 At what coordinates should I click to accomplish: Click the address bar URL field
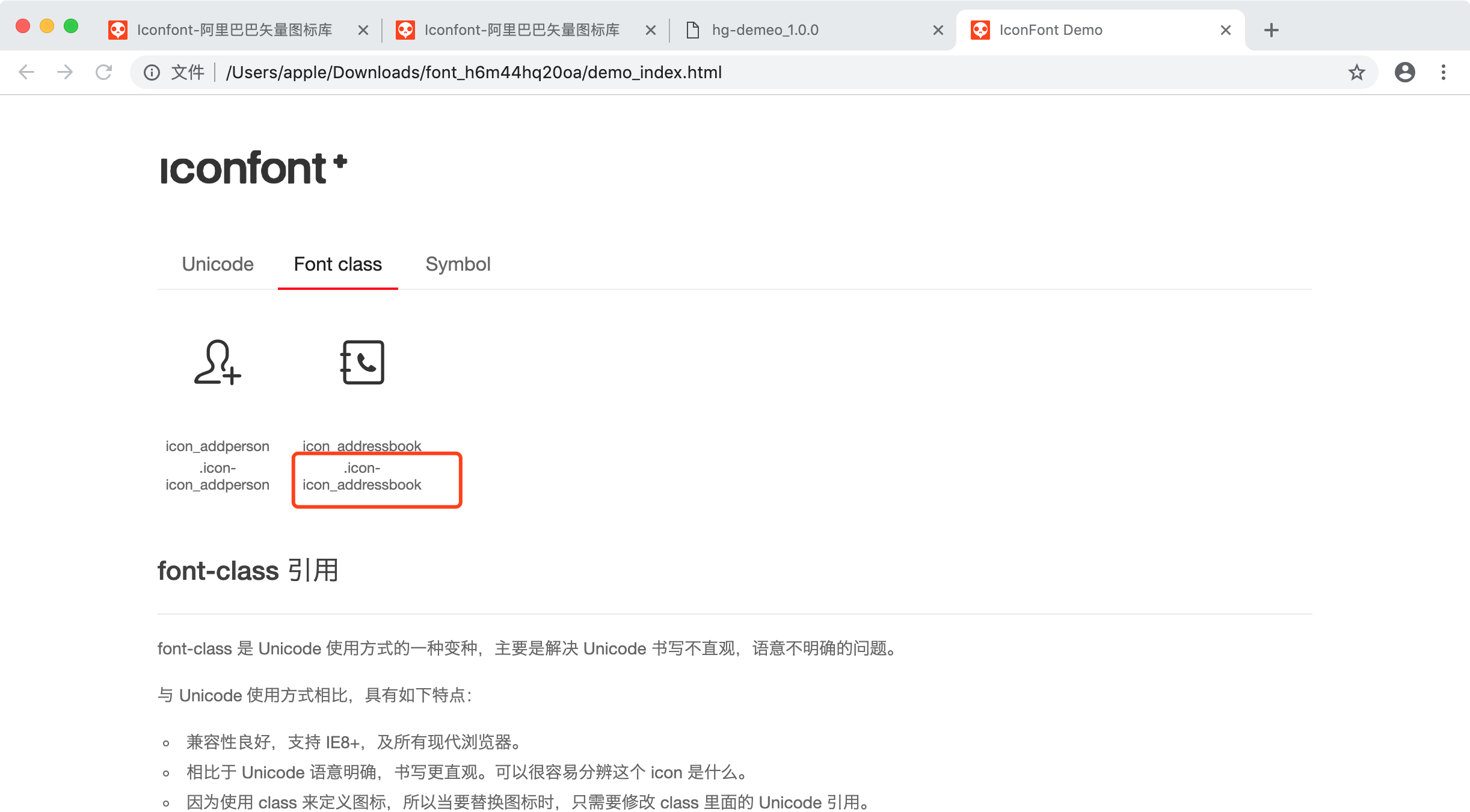(x=474, y=73)
